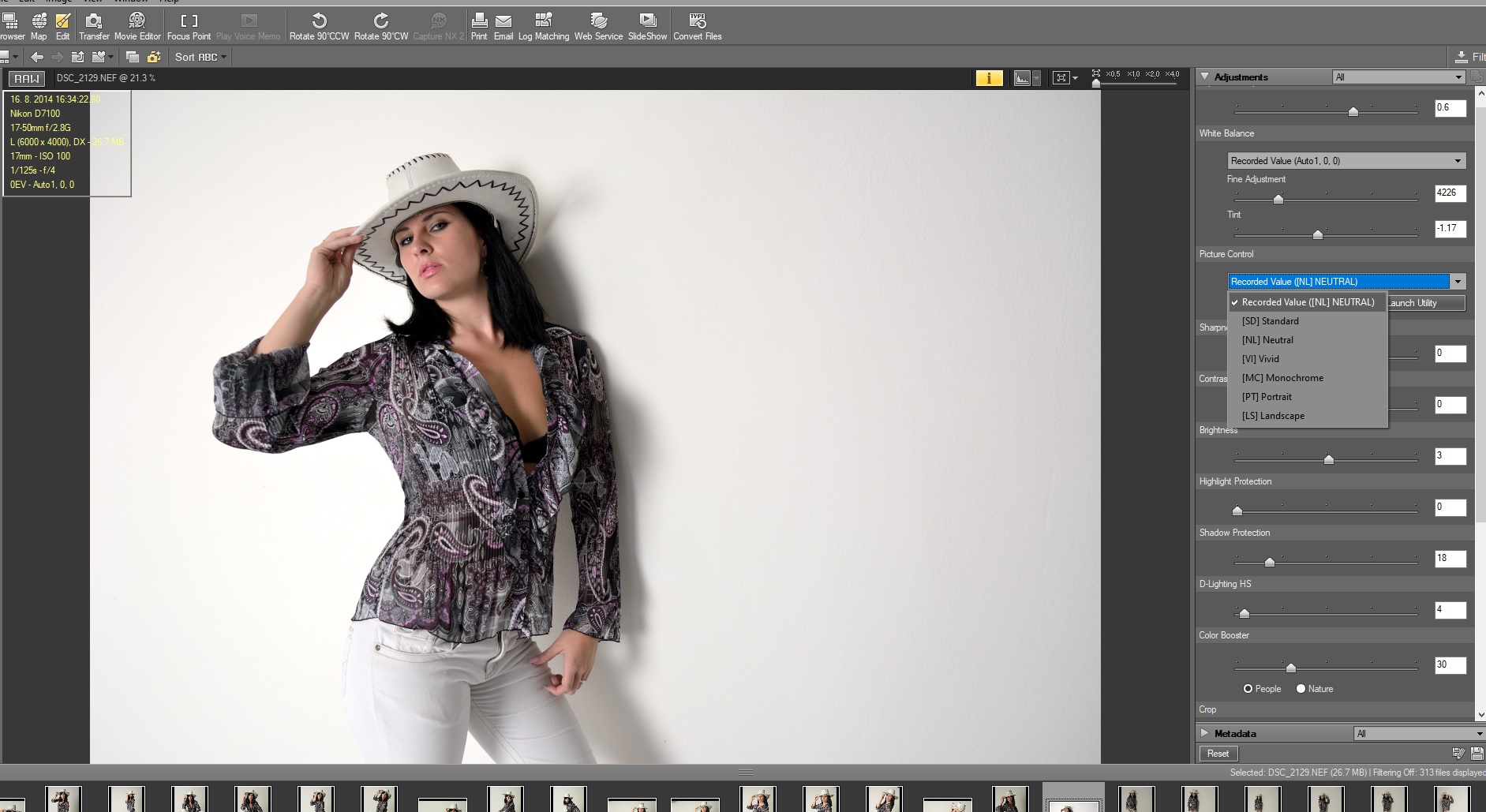Launch the Movie Editor tool
1486x812 pixels.
point(137,21)
